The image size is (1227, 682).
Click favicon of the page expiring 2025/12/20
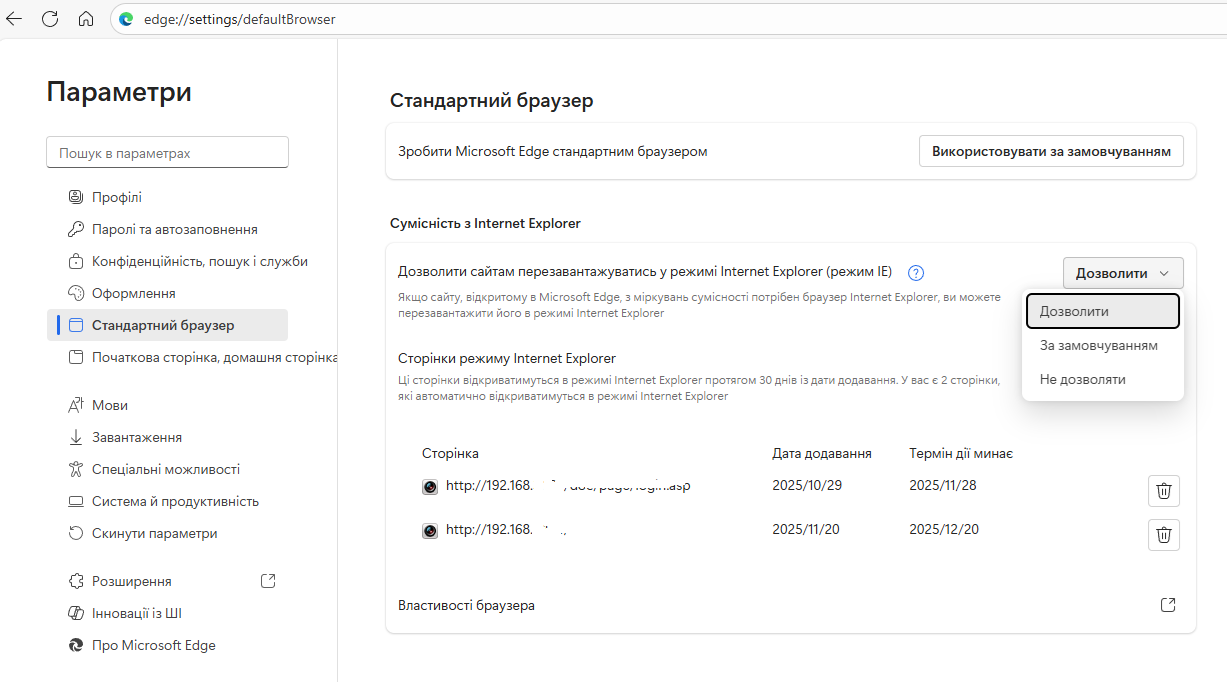click(430, 531)
